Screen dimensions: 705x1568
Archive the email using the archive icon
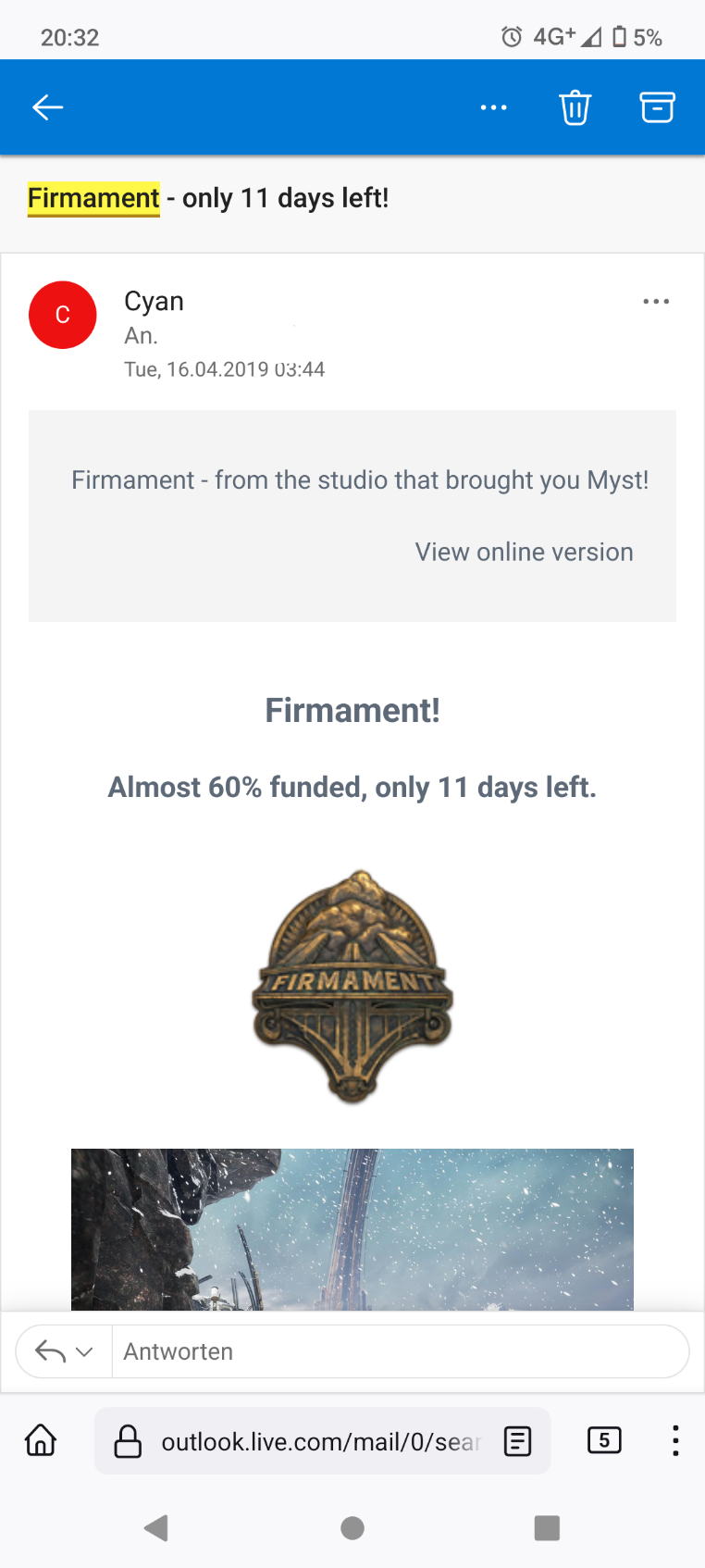(x=657, y=107)
